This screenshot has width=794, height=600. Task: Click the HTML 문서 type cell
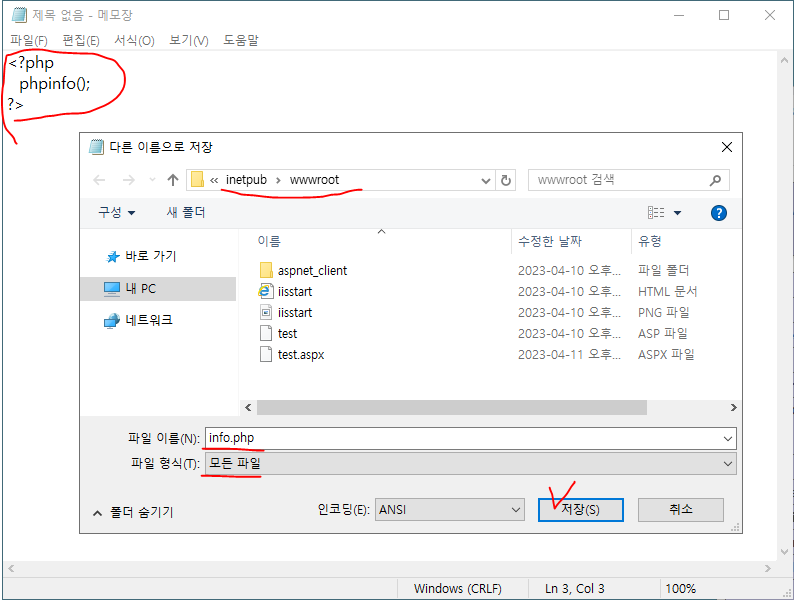[667, 292]
